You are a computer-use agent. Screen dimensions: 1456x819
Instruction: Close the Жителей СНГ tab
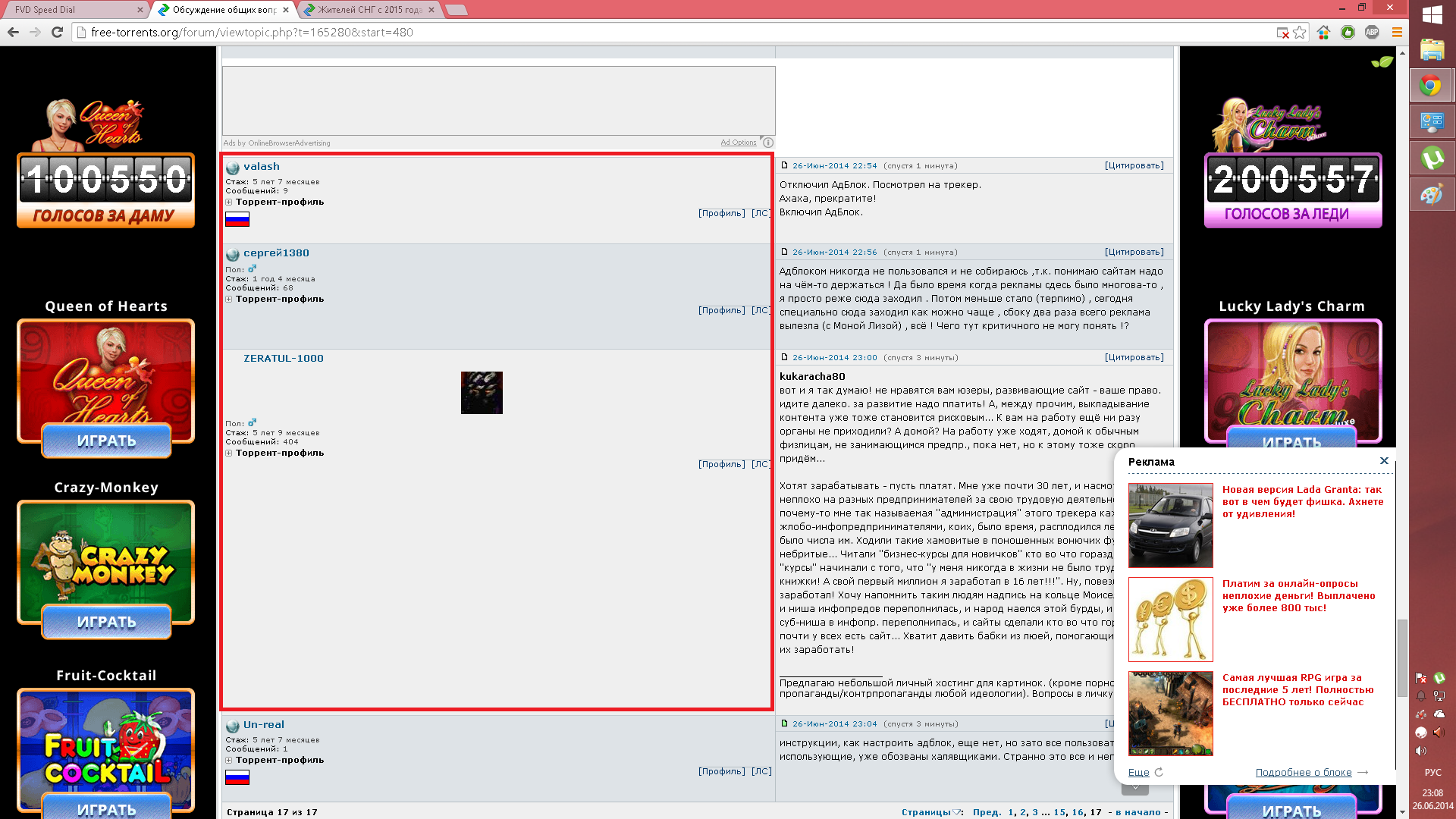click(x=431, y=10)
